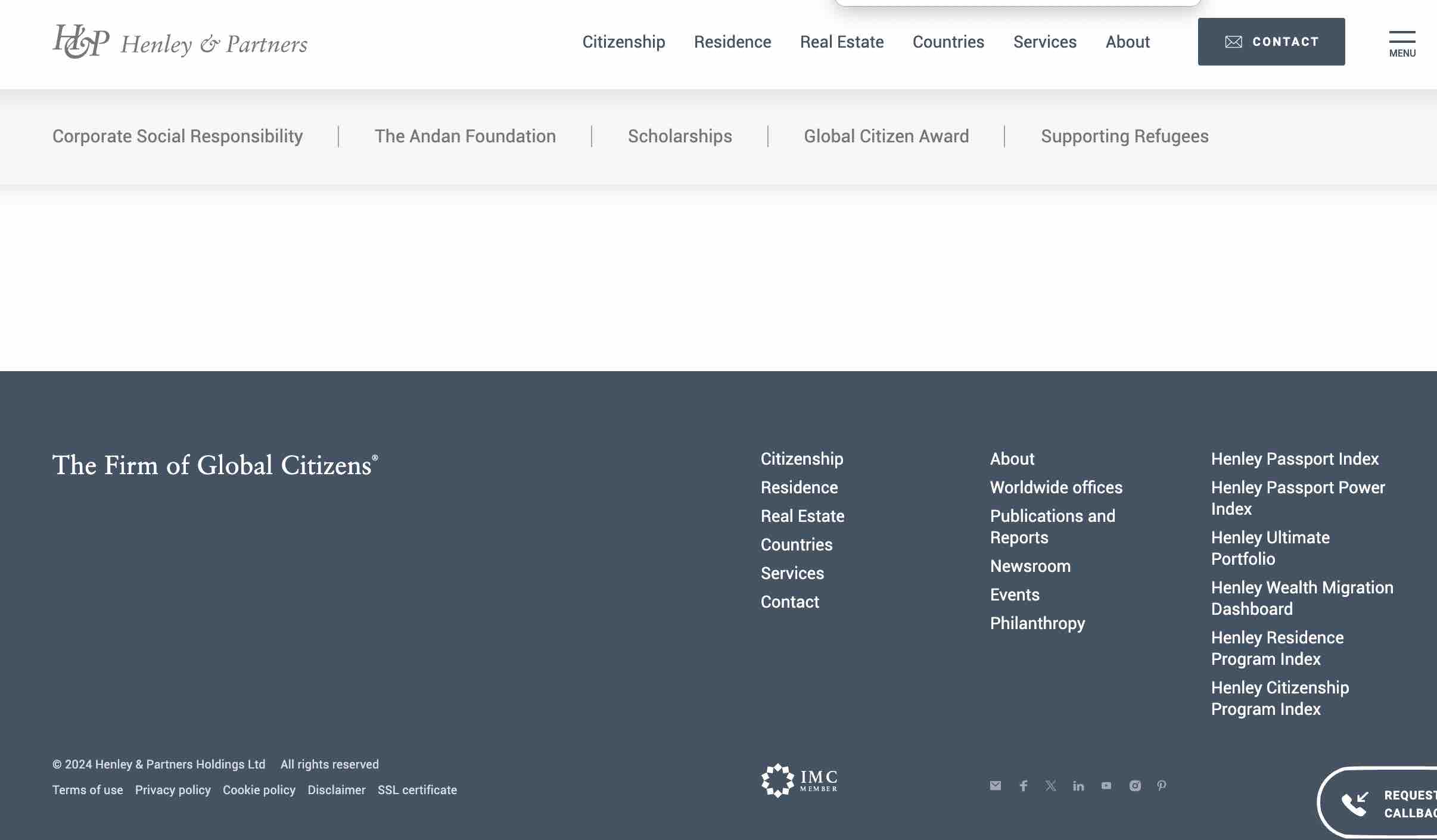Screen dimensions: 1437x840
Task: Switch to the Global Citizen Award tab
Action: [x=887, y=136]
